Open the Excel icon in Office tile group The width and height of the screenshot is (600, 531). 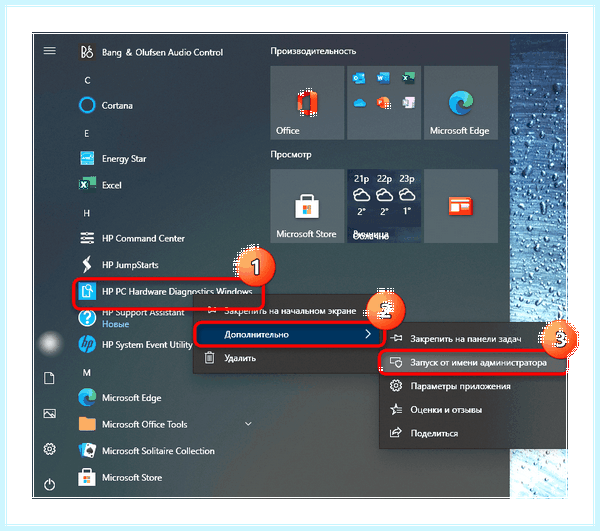(408, 78)
